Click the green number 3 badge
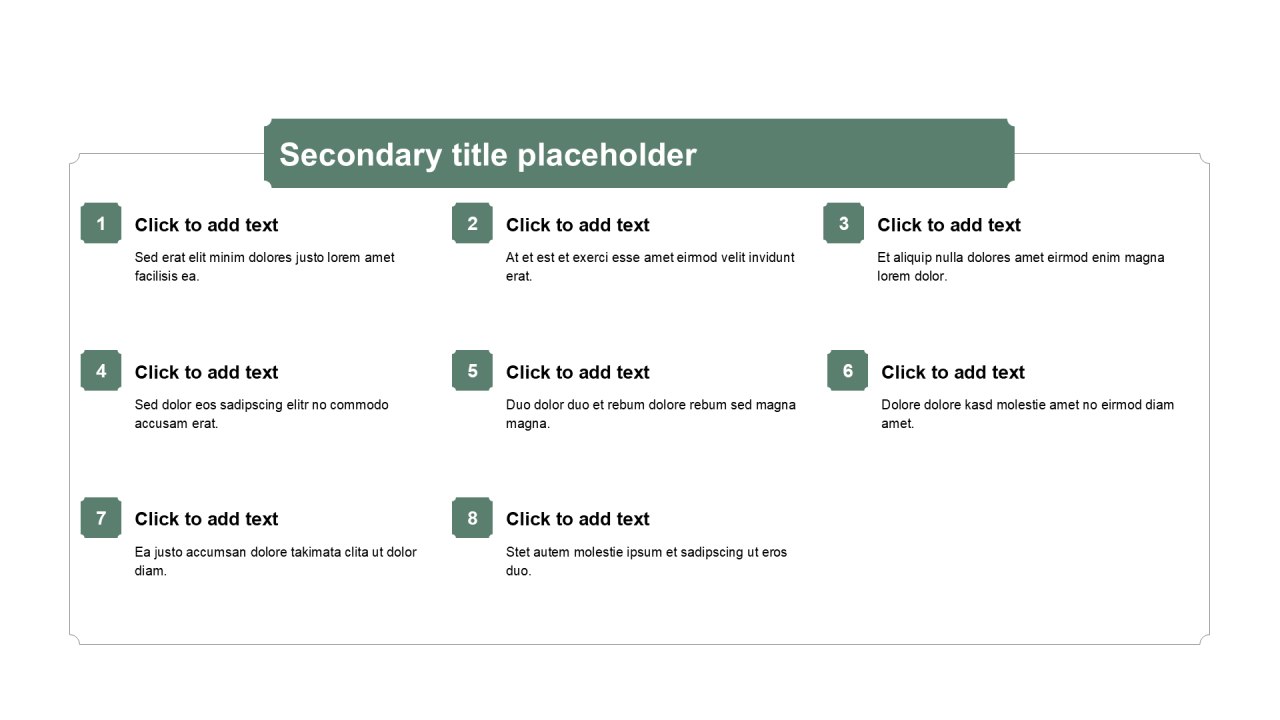Viewport: 1280px width, 720px height. point(843,223)
